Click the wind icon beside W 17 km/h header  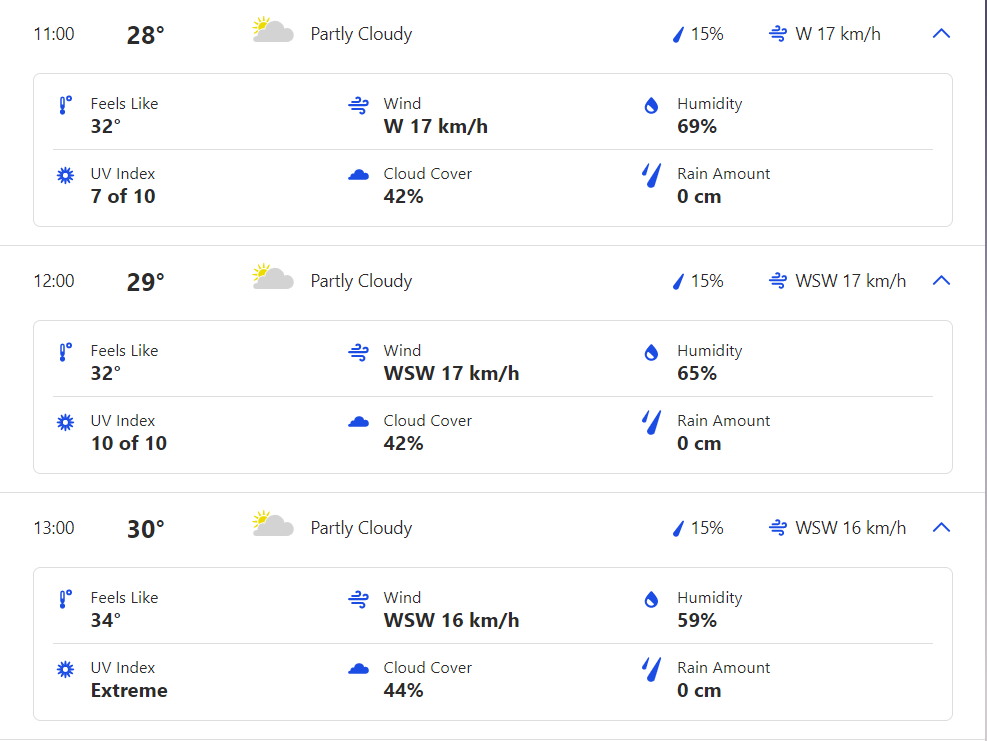pyautogui.click(x=778, y=34)
